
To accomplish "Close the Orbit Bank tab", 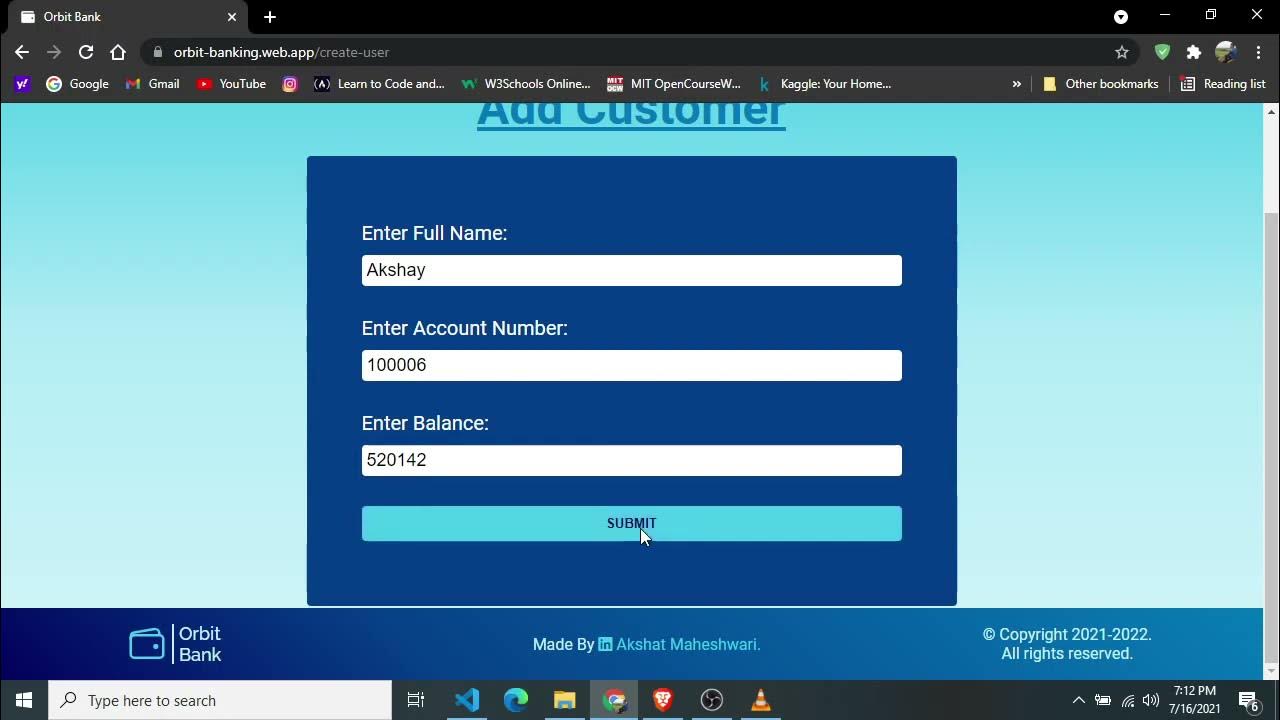I will coord(232,17).
